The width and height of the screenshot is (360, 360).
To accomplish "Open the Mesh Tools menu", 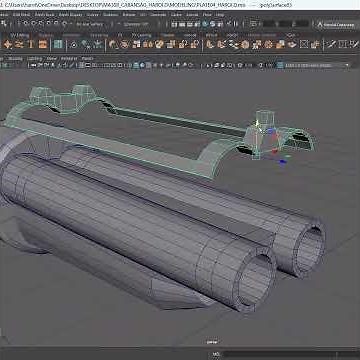I will [x=44, y=14].
